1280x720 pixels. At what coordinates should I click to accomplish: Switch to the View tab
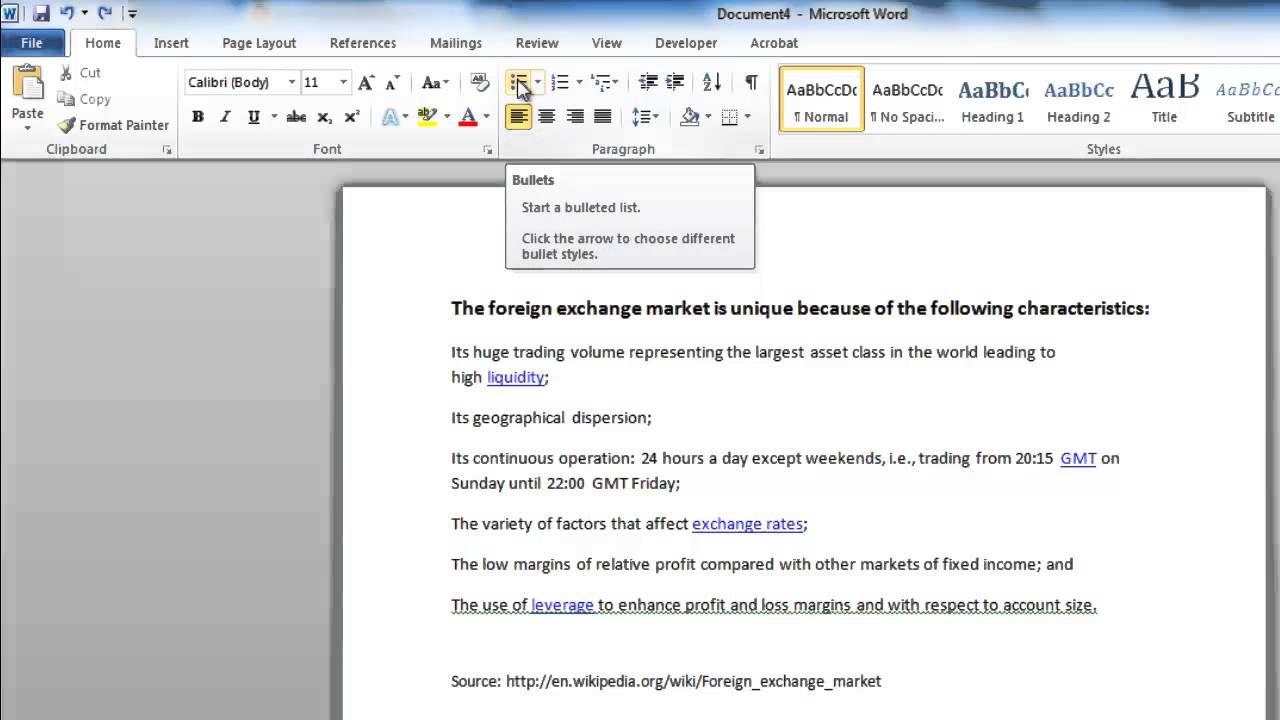pyautogui.click(x=607, y=43)
